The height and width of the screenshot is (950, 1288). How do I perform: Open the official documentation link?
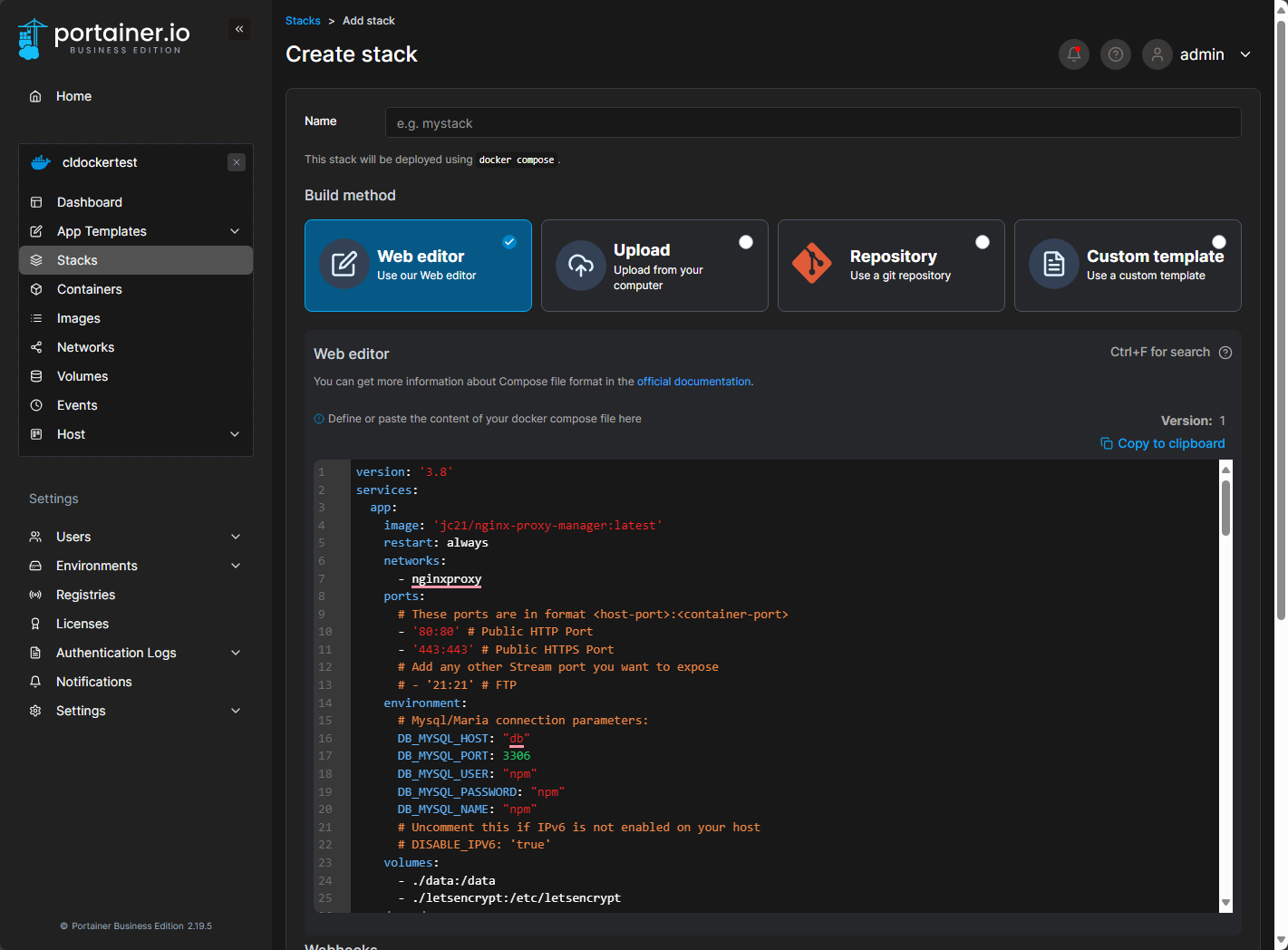[x=693, y=382]
